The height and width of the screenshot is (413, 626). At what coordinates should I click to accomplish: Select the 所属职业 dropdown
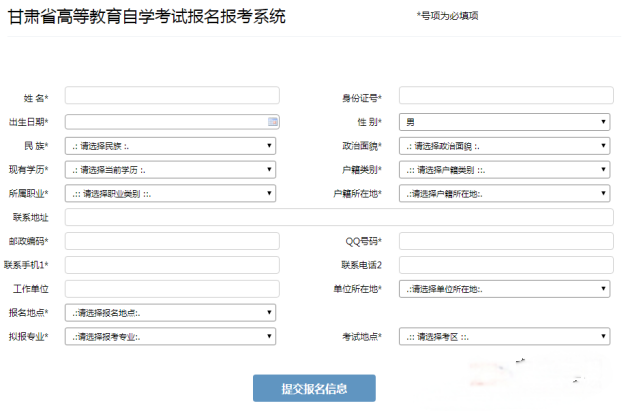coord(171,193)
